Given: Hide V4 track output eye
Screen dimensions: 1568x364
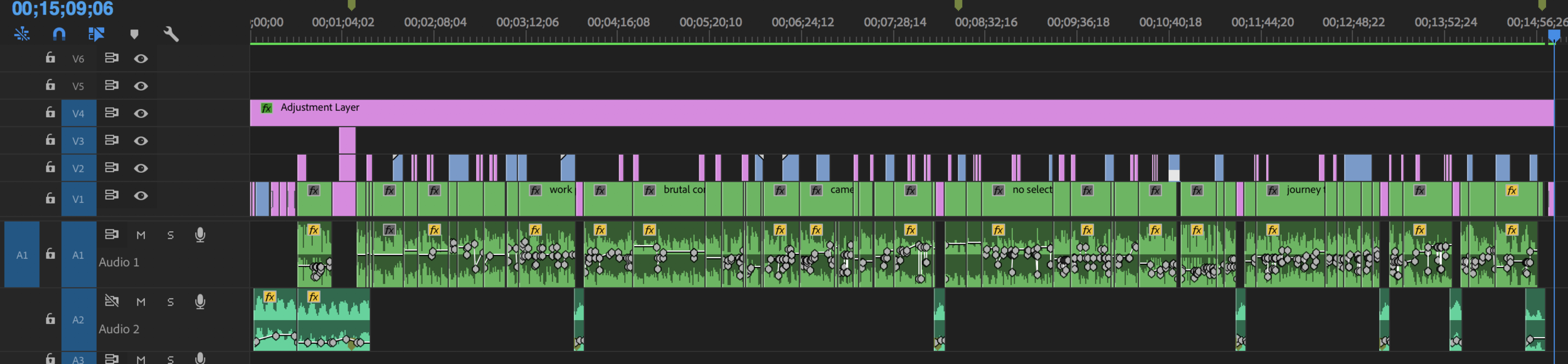Looking at the screenshot, I should [x=141, y=113].
